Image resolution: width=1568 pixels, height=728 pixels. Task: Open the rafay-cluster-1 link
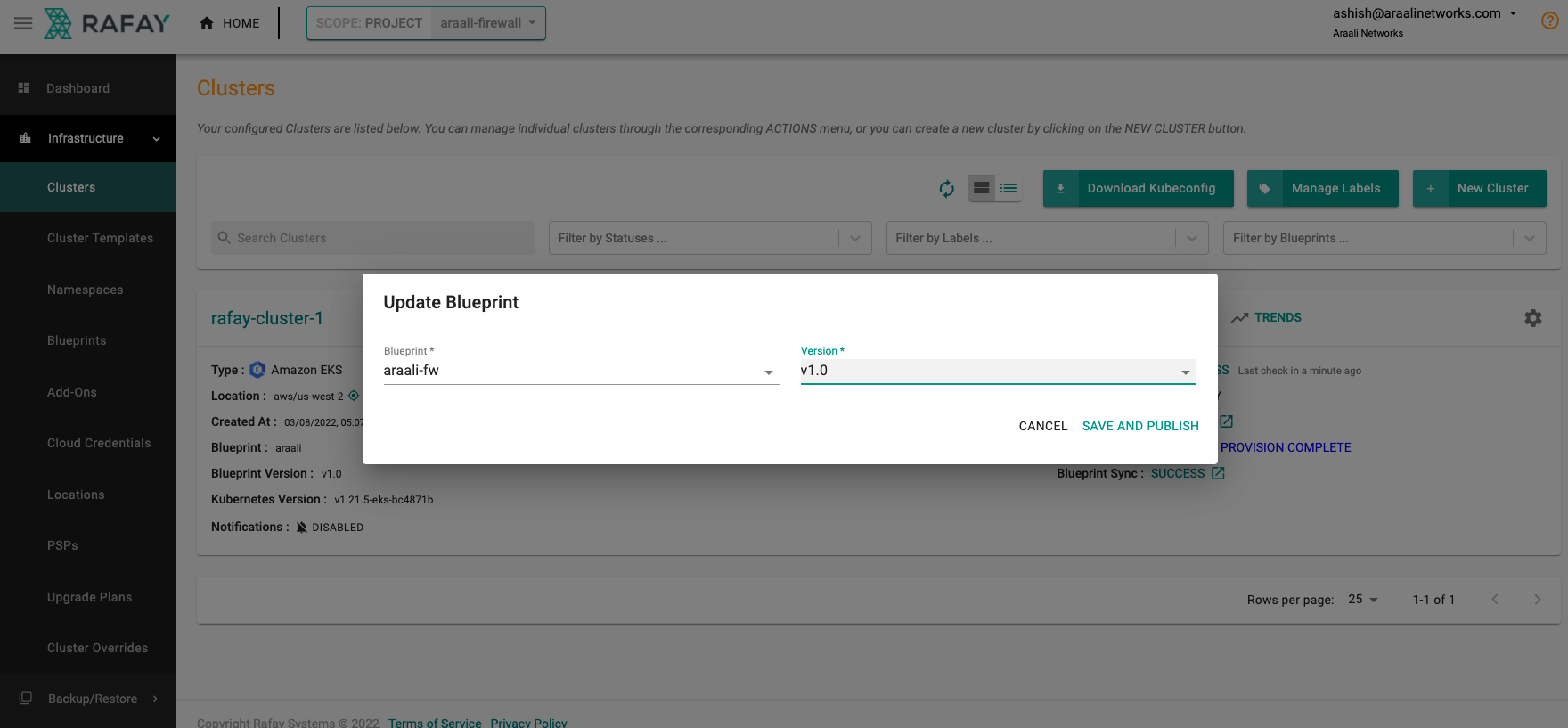pyautogui.click(x=267, y=318)
